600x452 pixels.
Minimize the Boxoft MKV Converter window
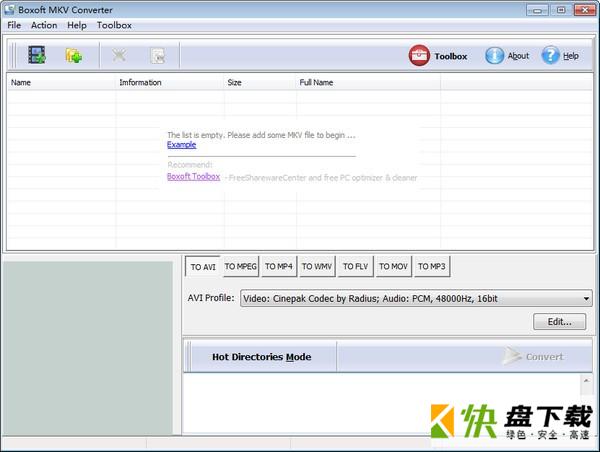point(537,10)
